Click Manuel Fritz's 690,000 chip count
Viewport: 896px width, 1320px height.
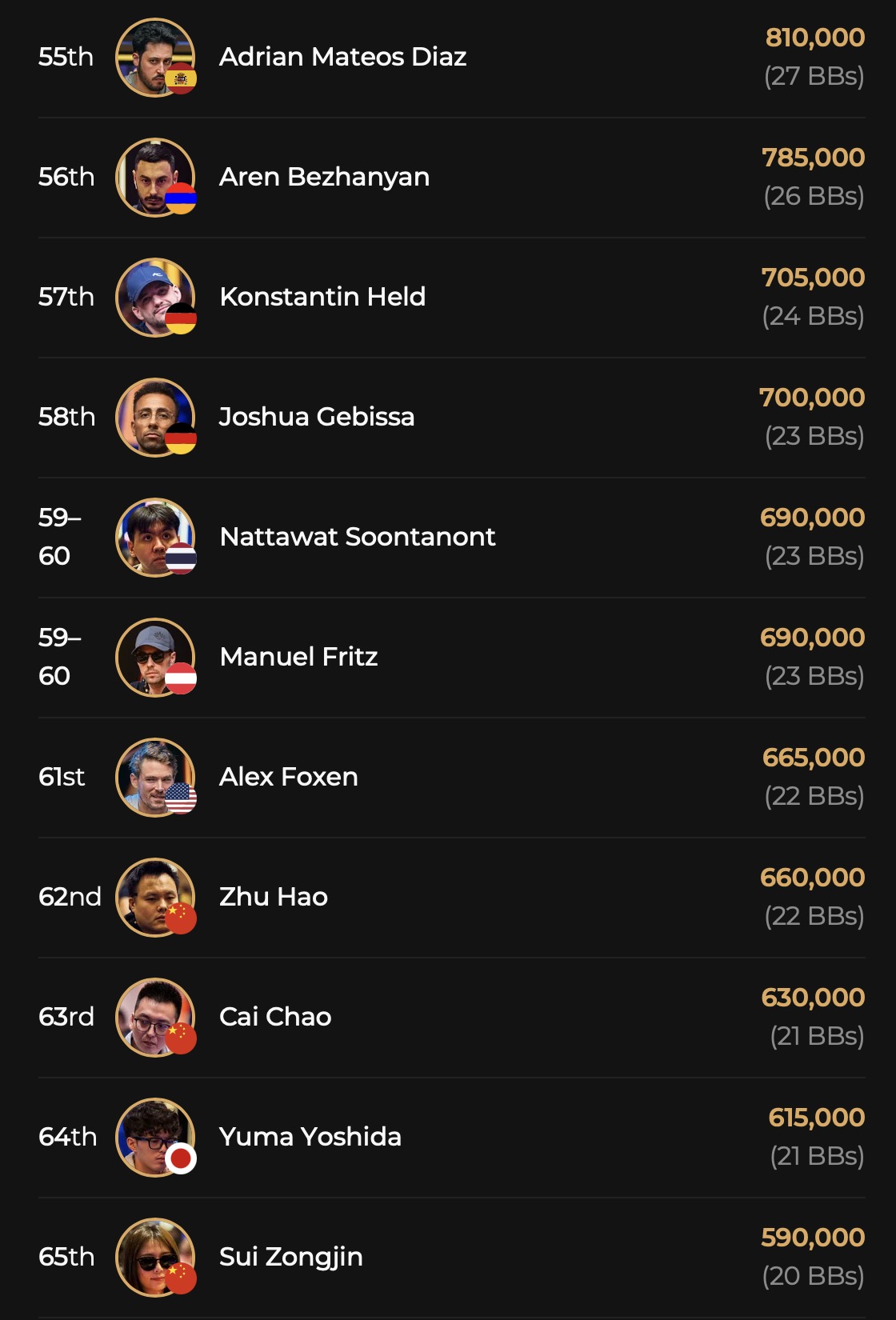tap(812, 638)
